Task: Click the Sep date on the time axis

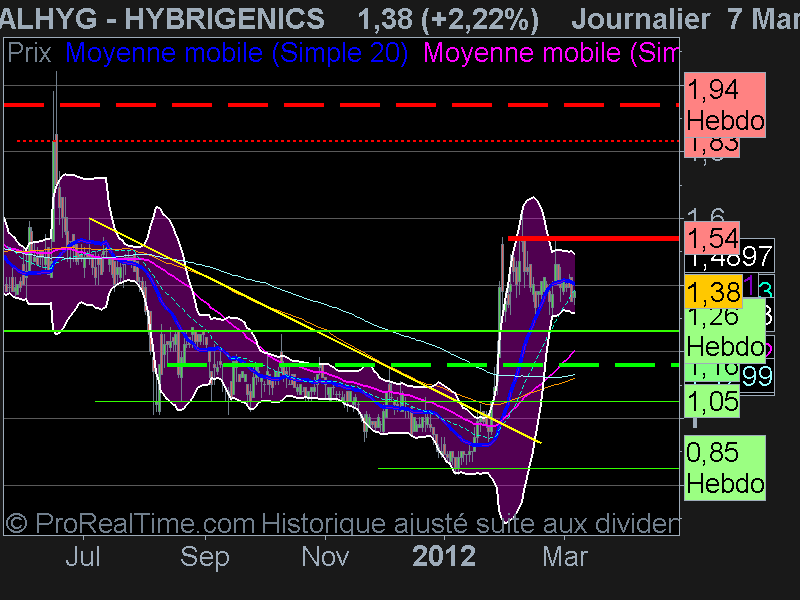Action: click(205, 557)
